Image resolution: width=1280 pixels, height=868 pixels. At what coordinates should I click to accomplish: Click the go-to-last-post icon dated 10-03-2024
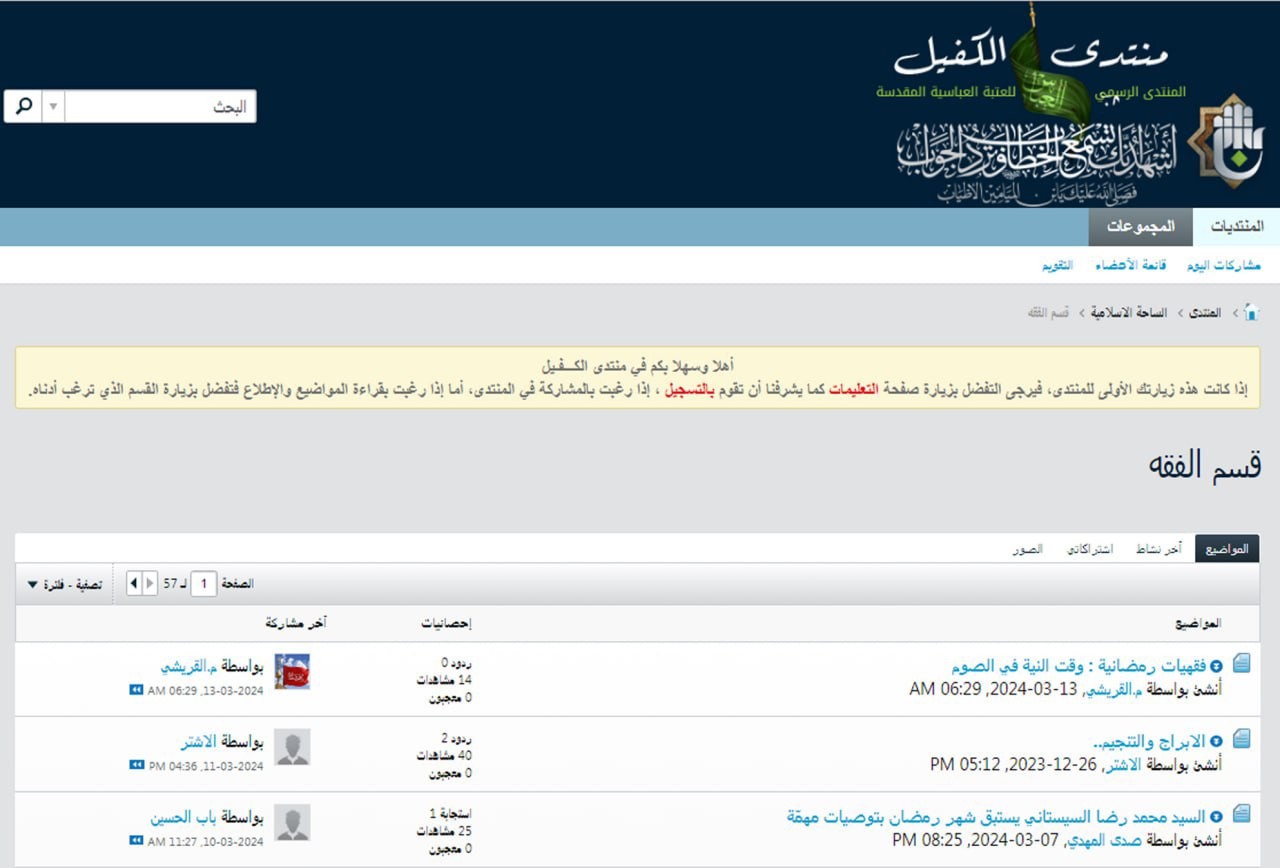point(136,841)
